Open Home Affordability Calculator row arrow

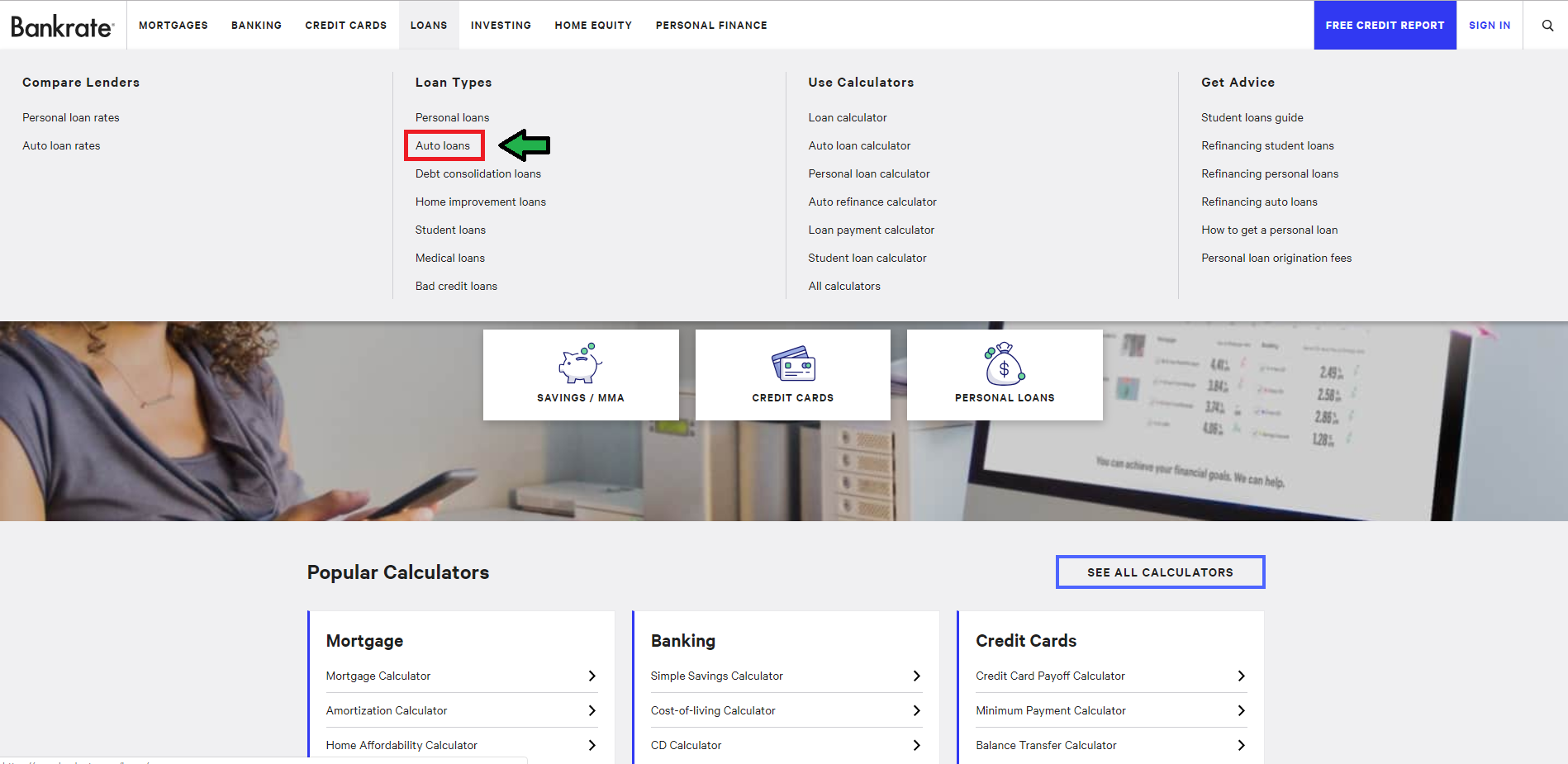pos(592,745)
